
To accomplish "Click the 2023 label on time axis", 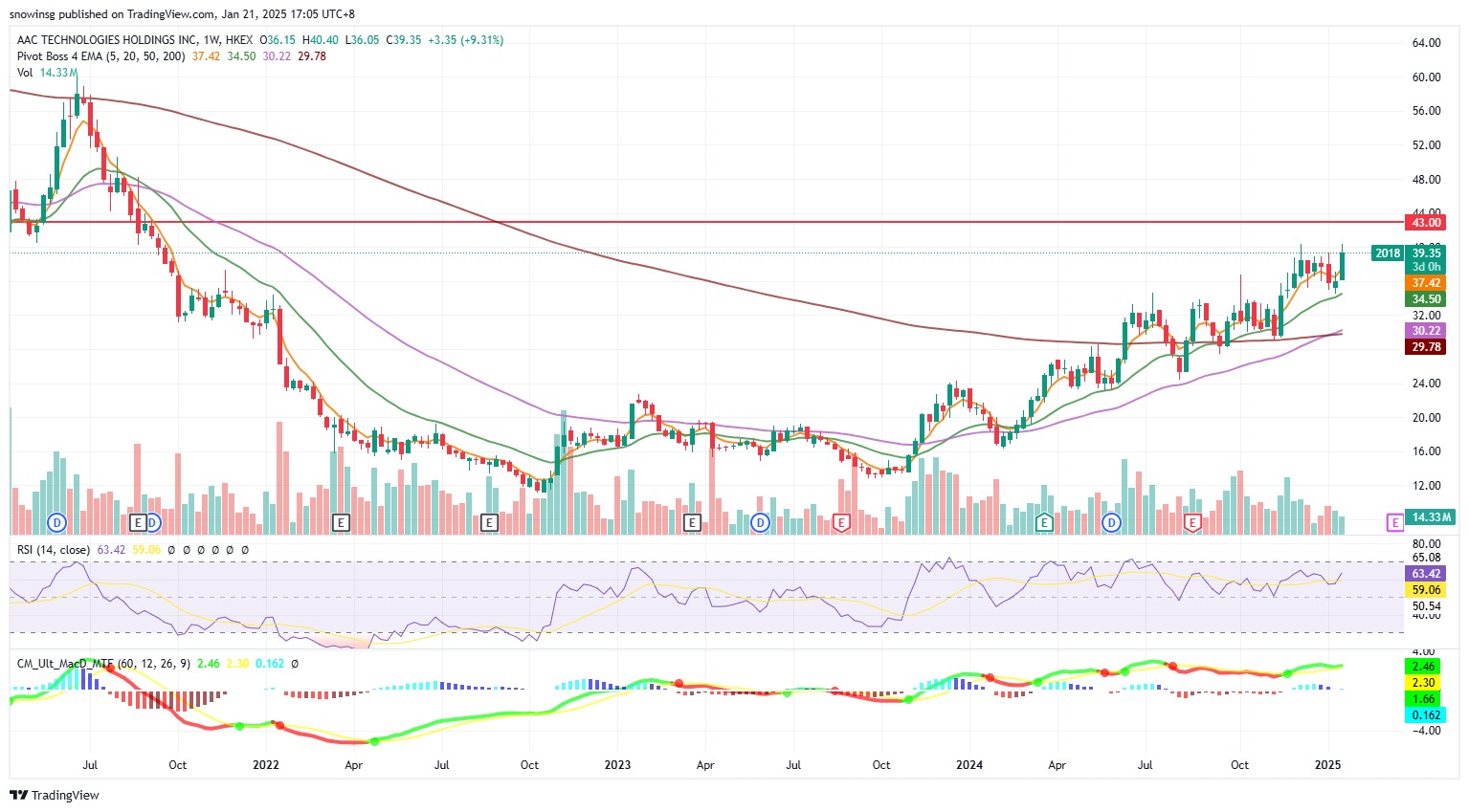I will pos(617,765).
